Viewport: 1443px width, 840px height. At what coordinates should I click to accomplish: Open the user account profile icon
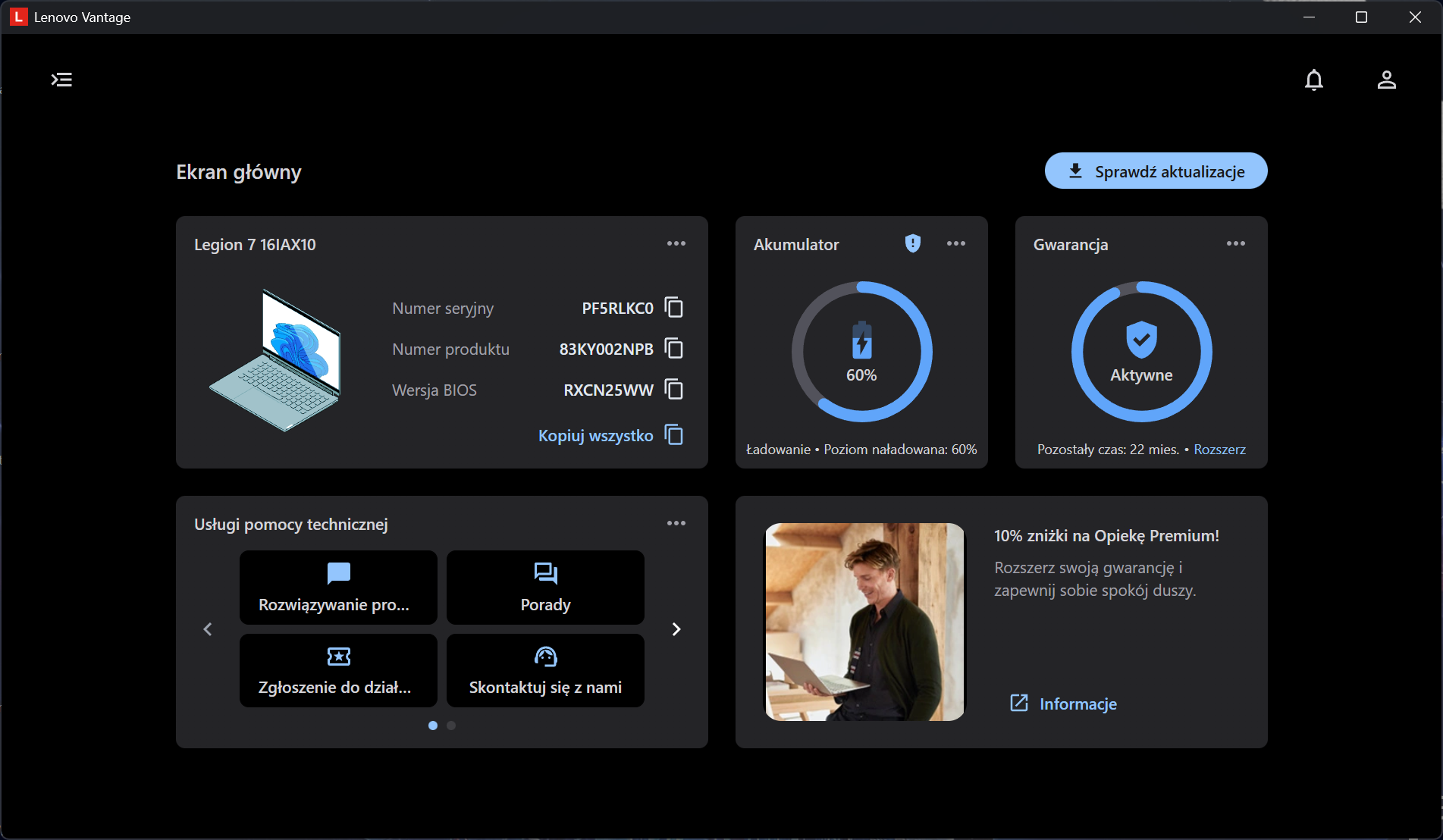pyautogui.click(x=1386, y=80)
